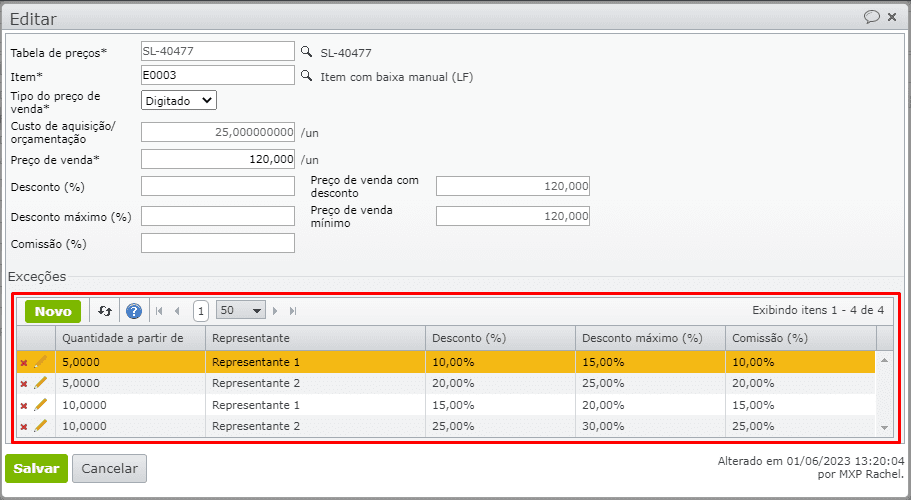The width and height of the screenshot is (911, 500).
Task: Sort by Comissão (%) column header
Action: pyautogui.click(x=800, y=338)
